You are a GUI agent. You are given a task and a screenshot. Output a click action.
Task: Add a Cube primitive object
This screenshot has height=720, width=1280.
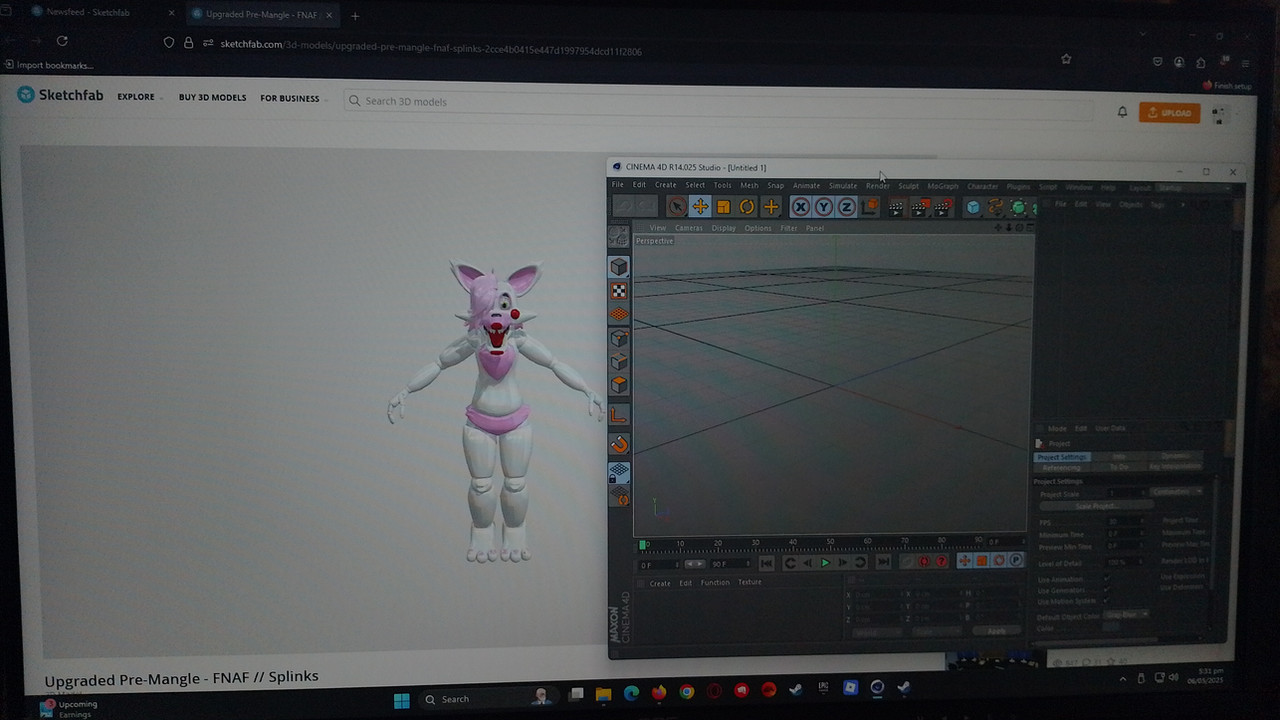tap(973, 207)
